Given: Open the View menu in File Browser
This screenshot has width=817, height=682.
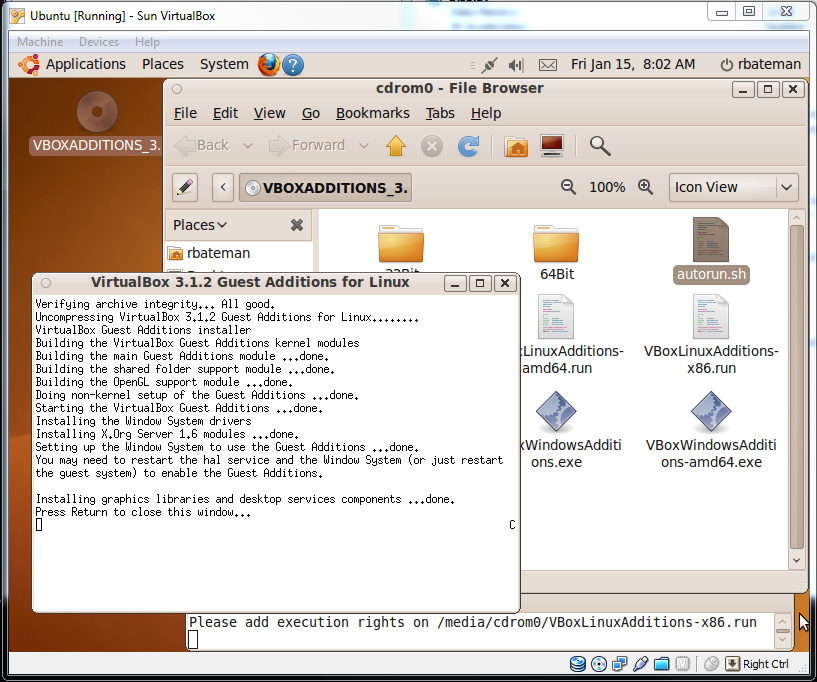Looking at the screenshot, I should (269, 113).
